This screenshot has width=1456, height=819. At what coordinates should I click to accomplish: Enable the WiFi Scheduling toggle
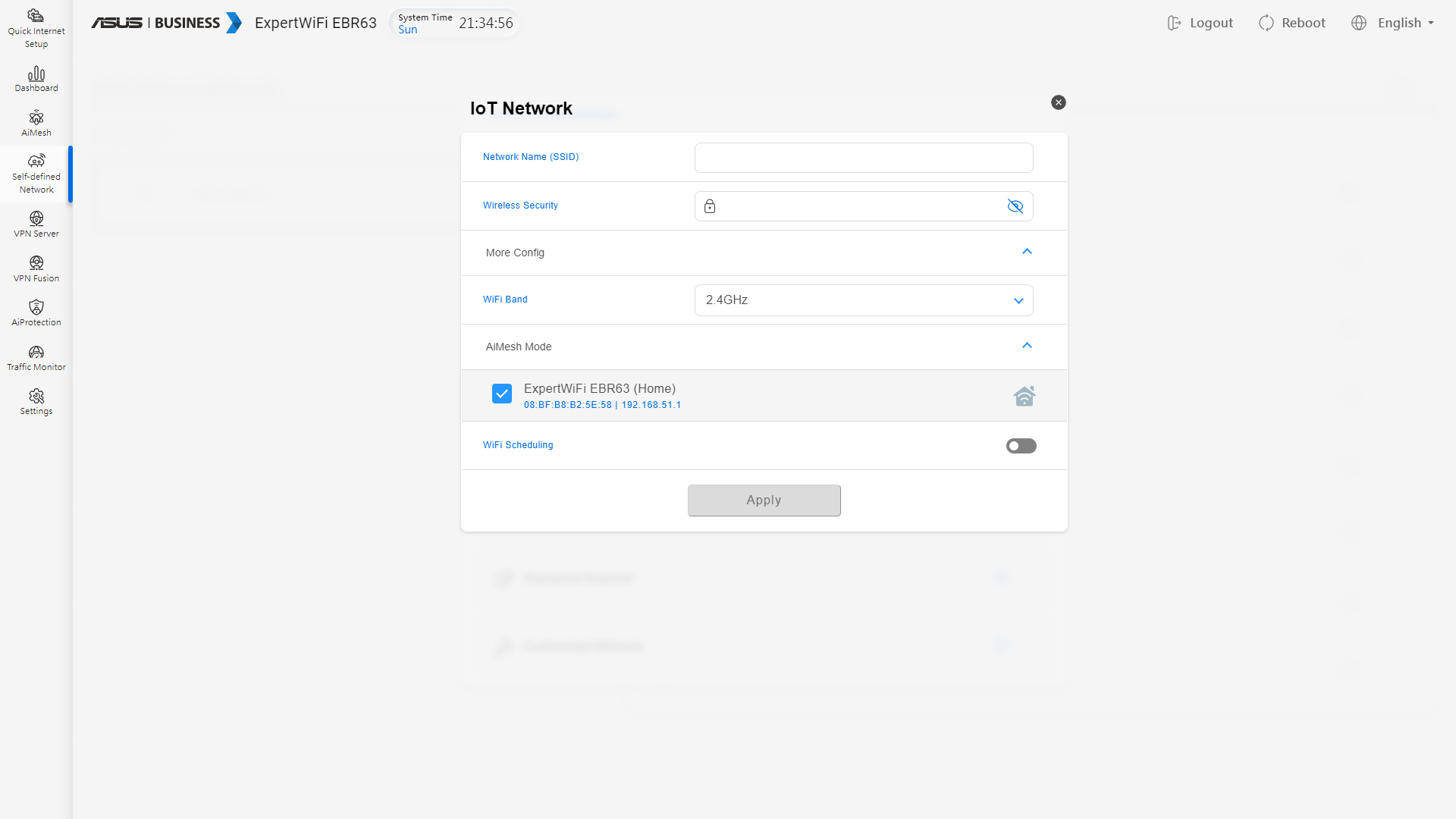(x=1021, y=446)
